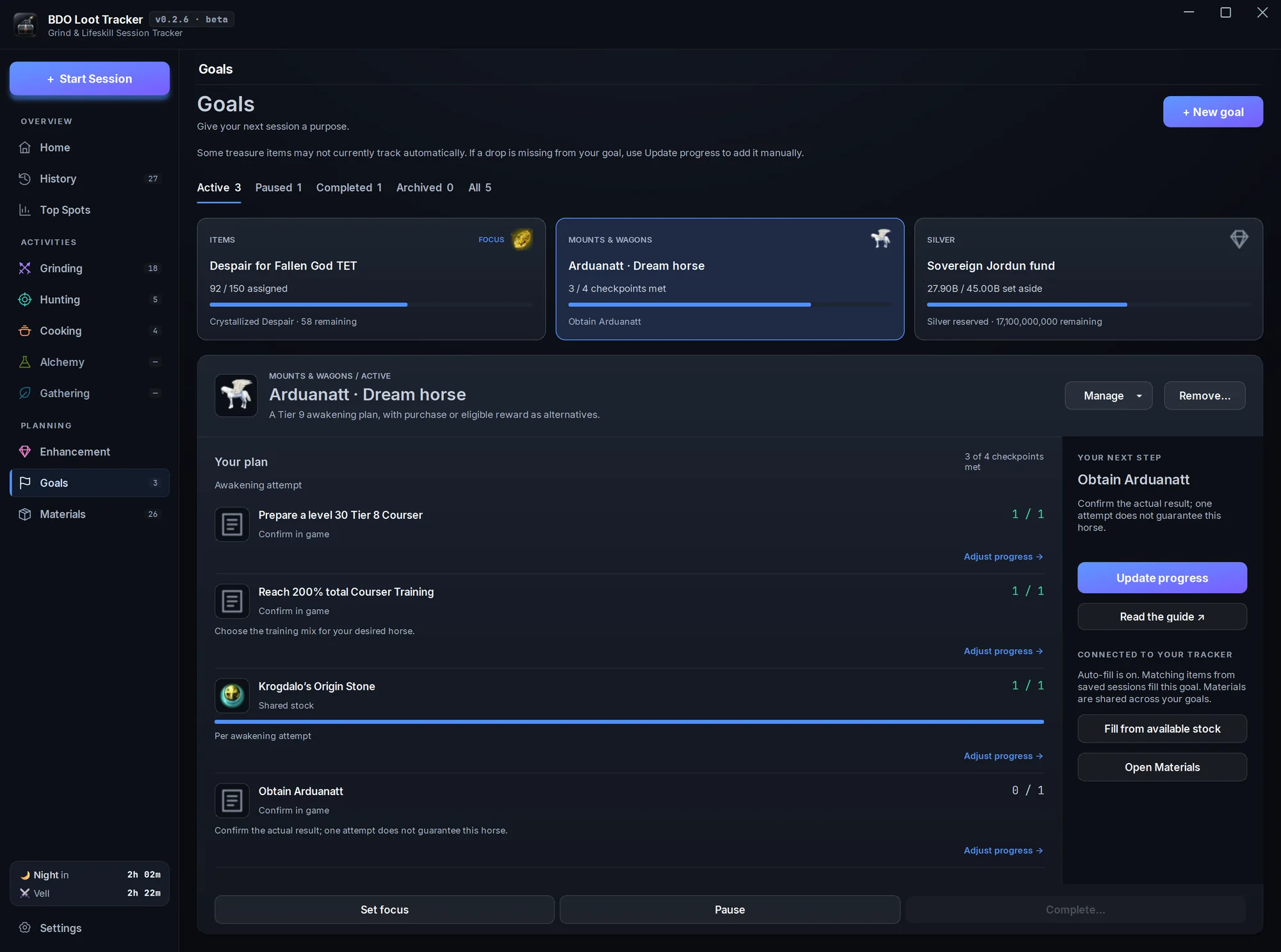
Task: Open Read the guide link
Action: coord(1162,617)
